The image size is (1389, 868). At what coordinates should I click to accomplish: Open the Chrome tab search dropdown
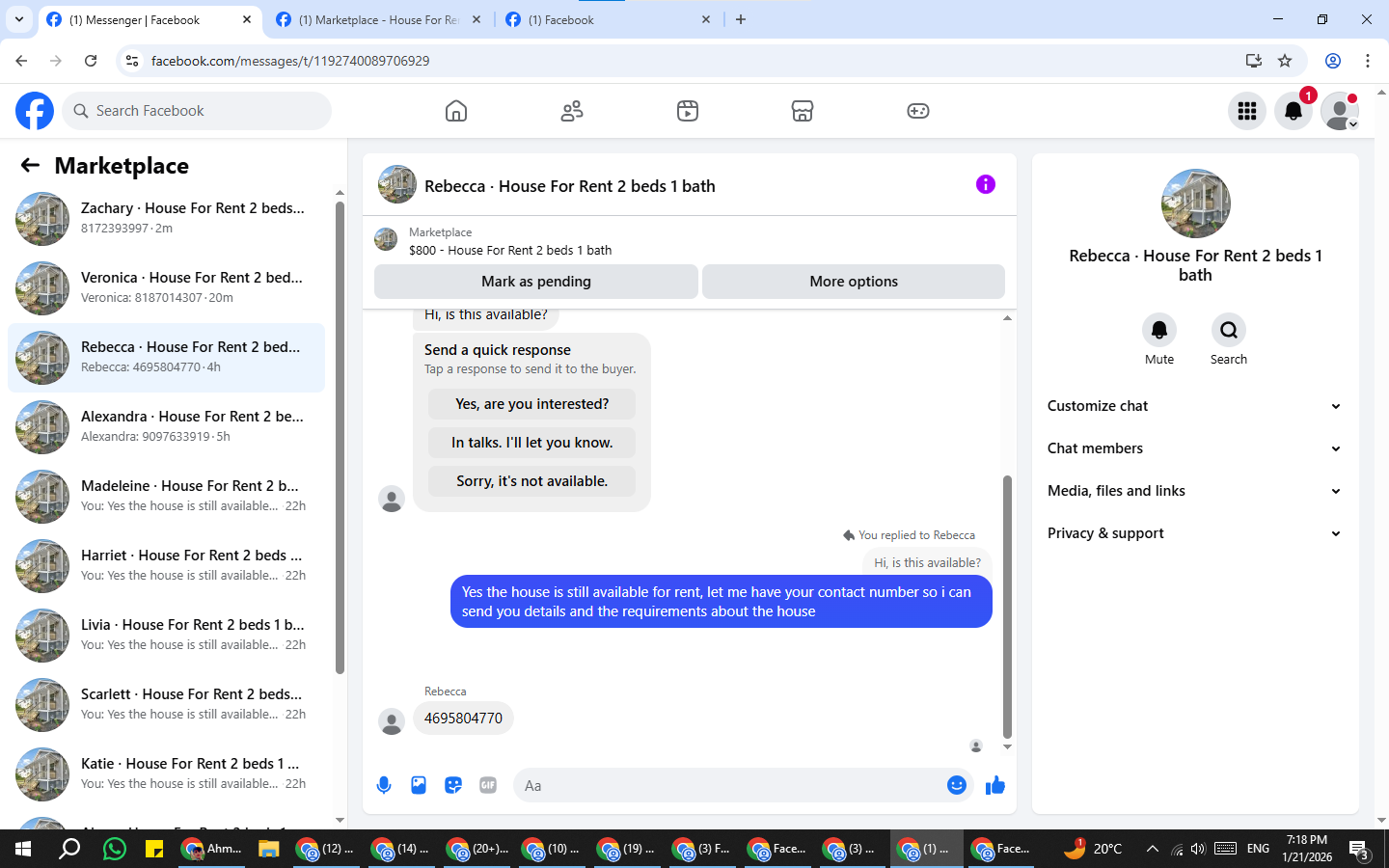(x=19, y=19)
